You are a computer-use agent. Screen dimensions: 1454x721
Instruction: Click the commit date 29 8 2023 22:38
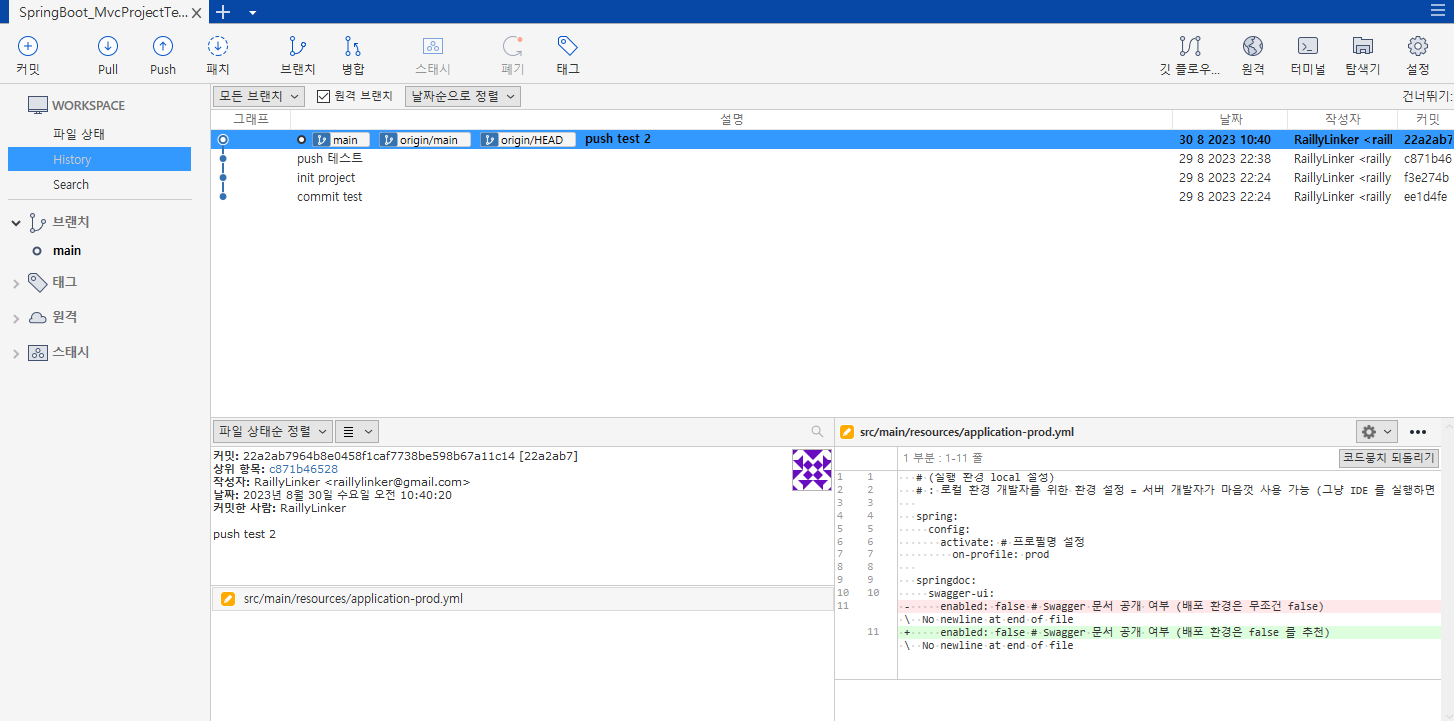[1225, 158]
